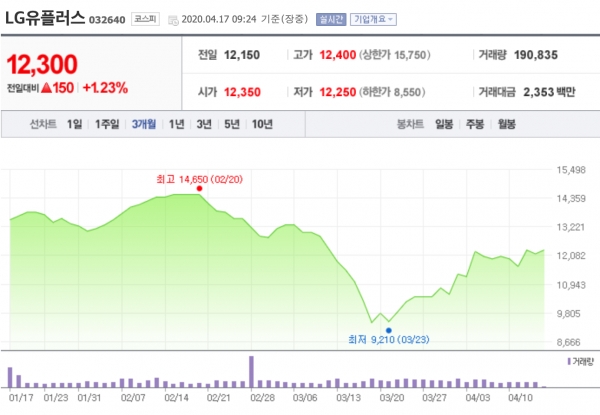The height and width of the screenshot is (415, 600).
Task: Switch to 일봉 candlestick chart
Action: (444, 124)
